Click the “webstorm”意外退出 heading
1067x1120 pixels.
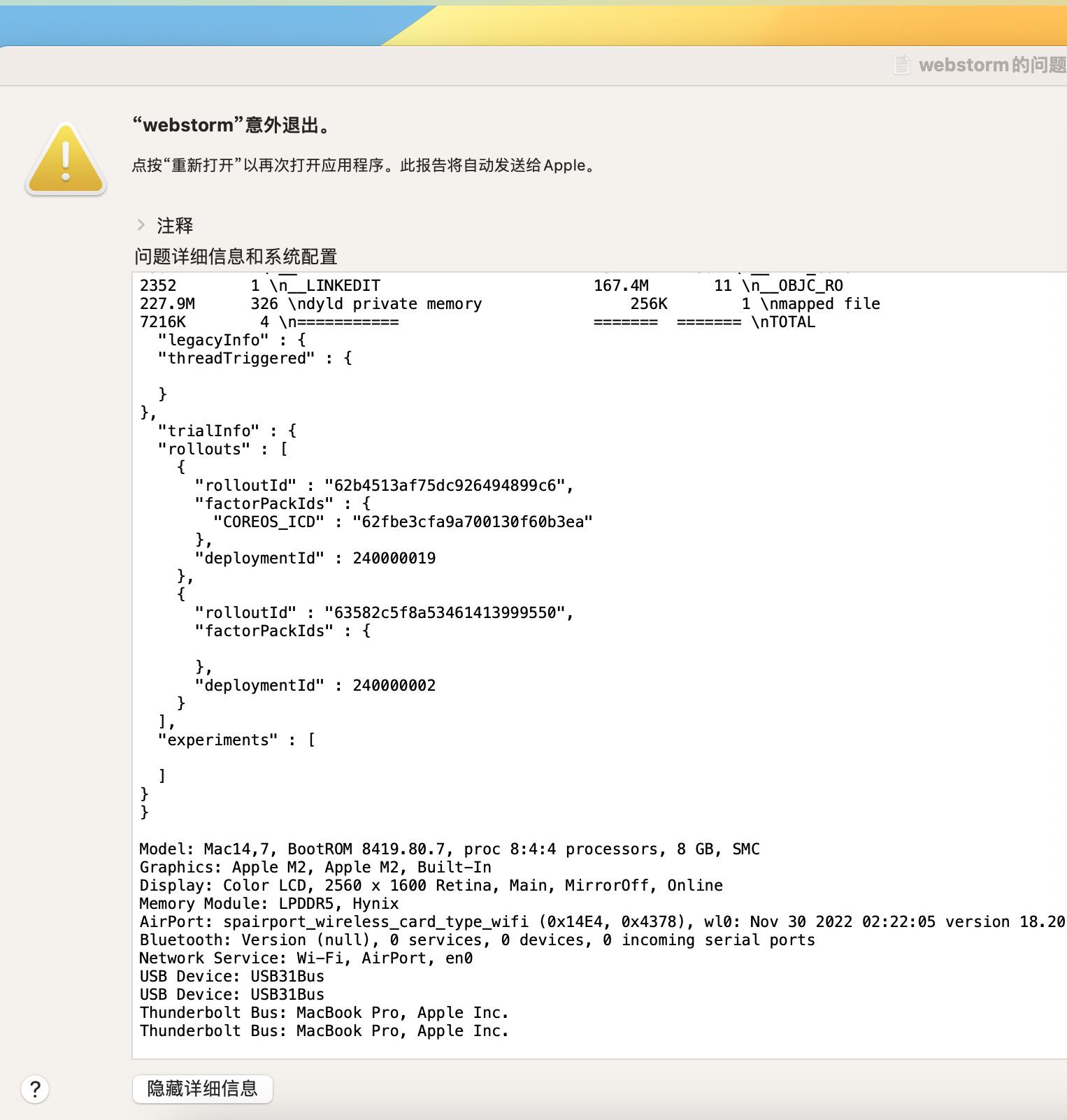pyautogui.click(x=231, y=126)
